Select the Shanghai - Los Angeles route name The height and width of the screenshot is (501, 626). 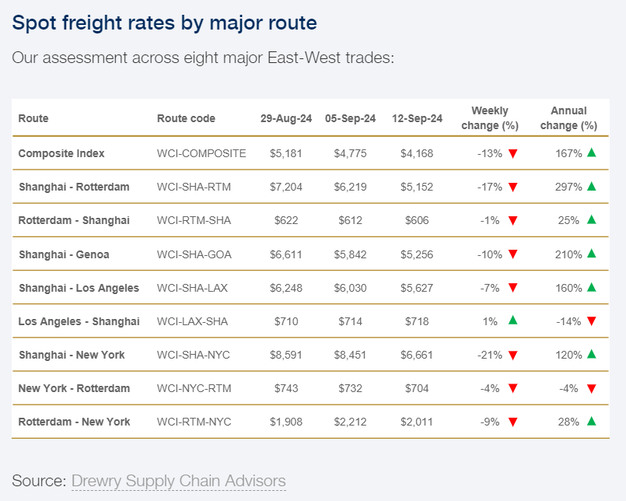[x=79, y=288]
